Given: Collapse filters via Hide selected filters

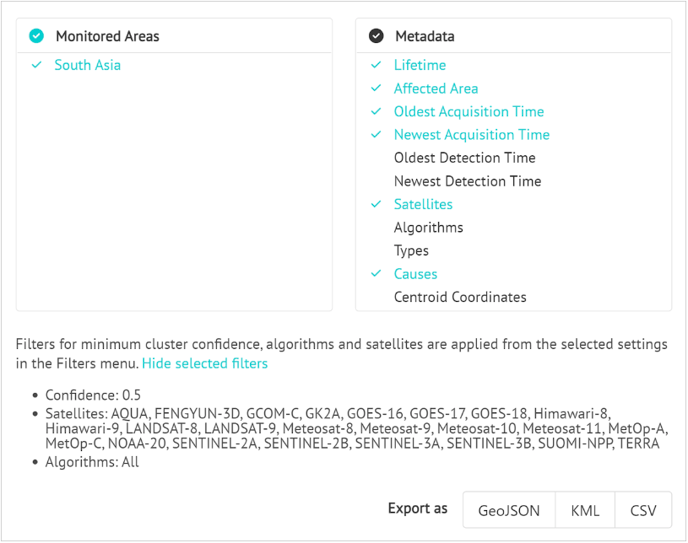Looking at the screenshot, I should click(204, 364).
